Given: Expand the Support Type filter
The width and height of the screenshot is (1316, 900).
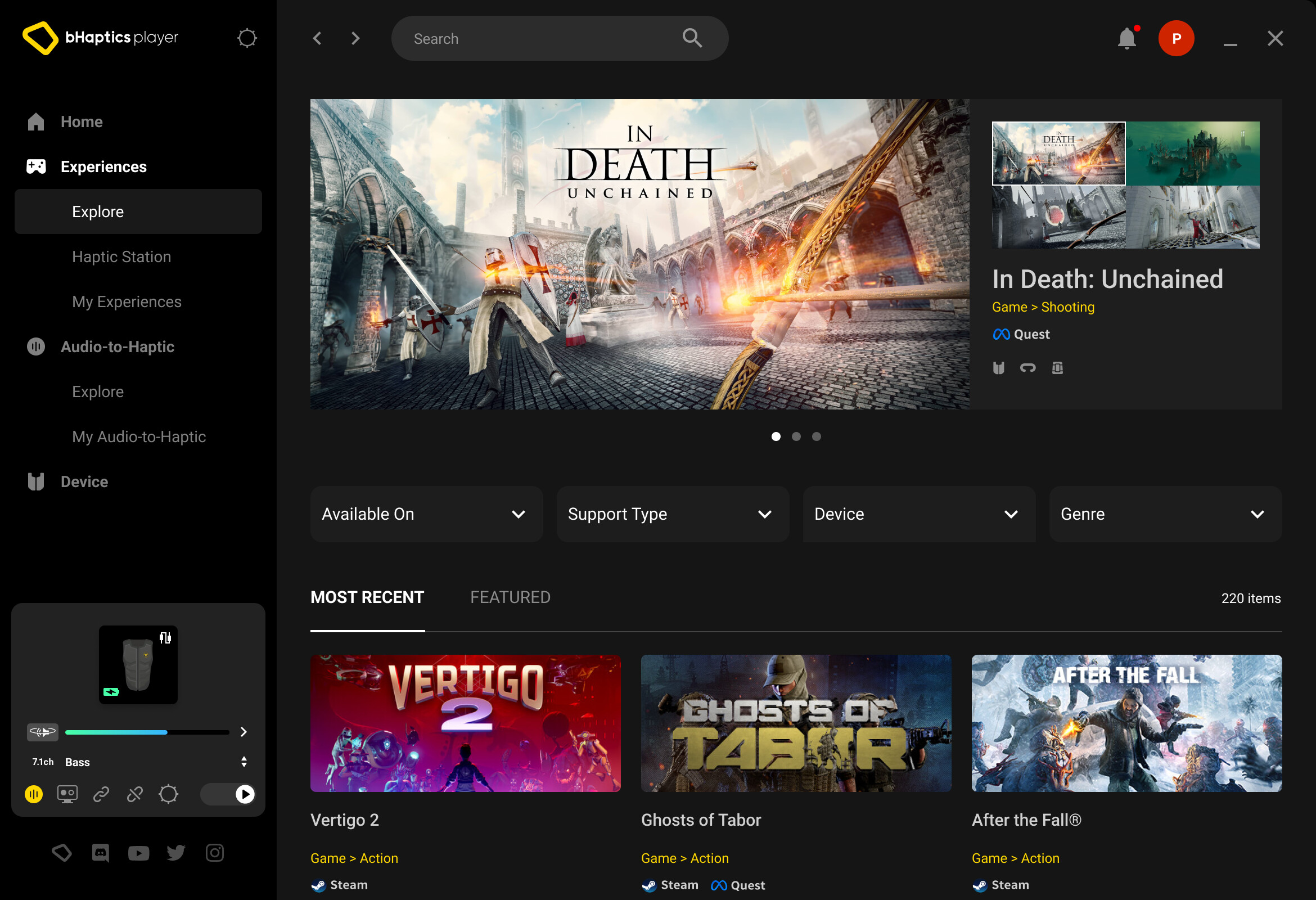Looking at the screenshot, I should click(x=672, y=514).
